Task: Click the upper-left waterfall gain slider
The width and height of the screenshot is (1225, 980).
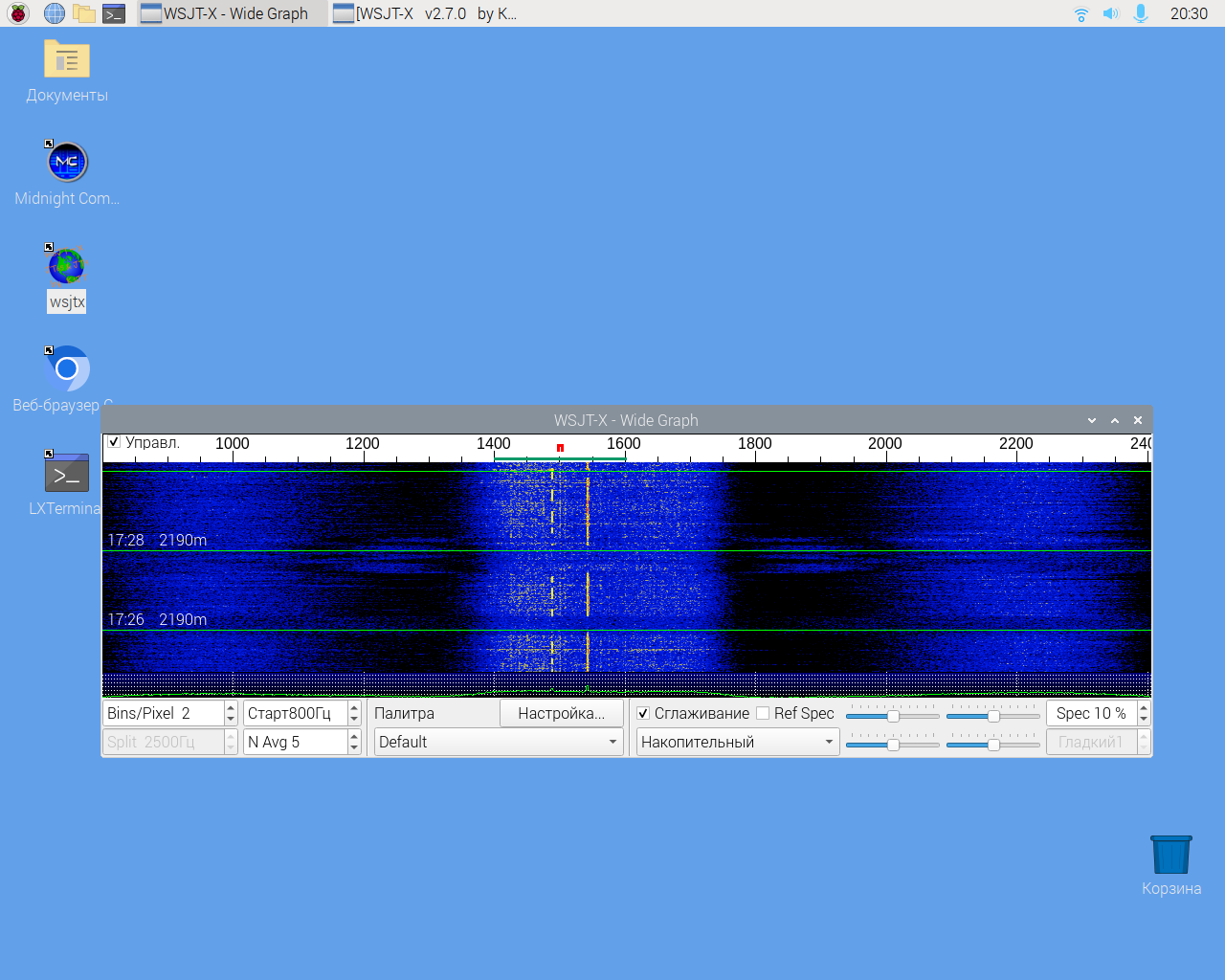Action: pyautogui.click(x=893, y=716)
